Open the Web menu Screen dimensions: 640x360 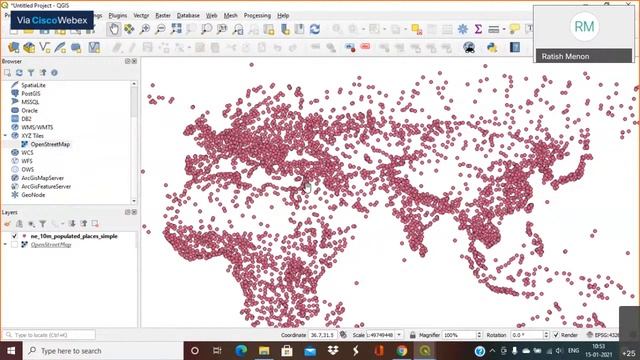(x=211, y=16)
